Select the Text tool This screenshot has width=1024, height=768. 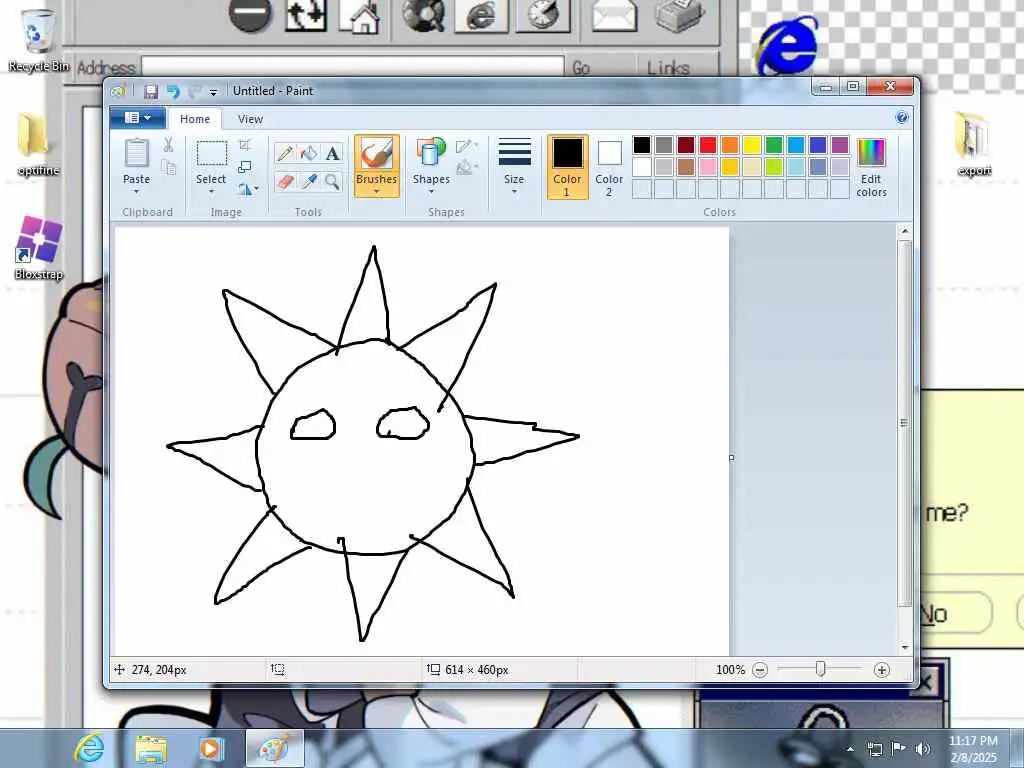pos(332,153)
